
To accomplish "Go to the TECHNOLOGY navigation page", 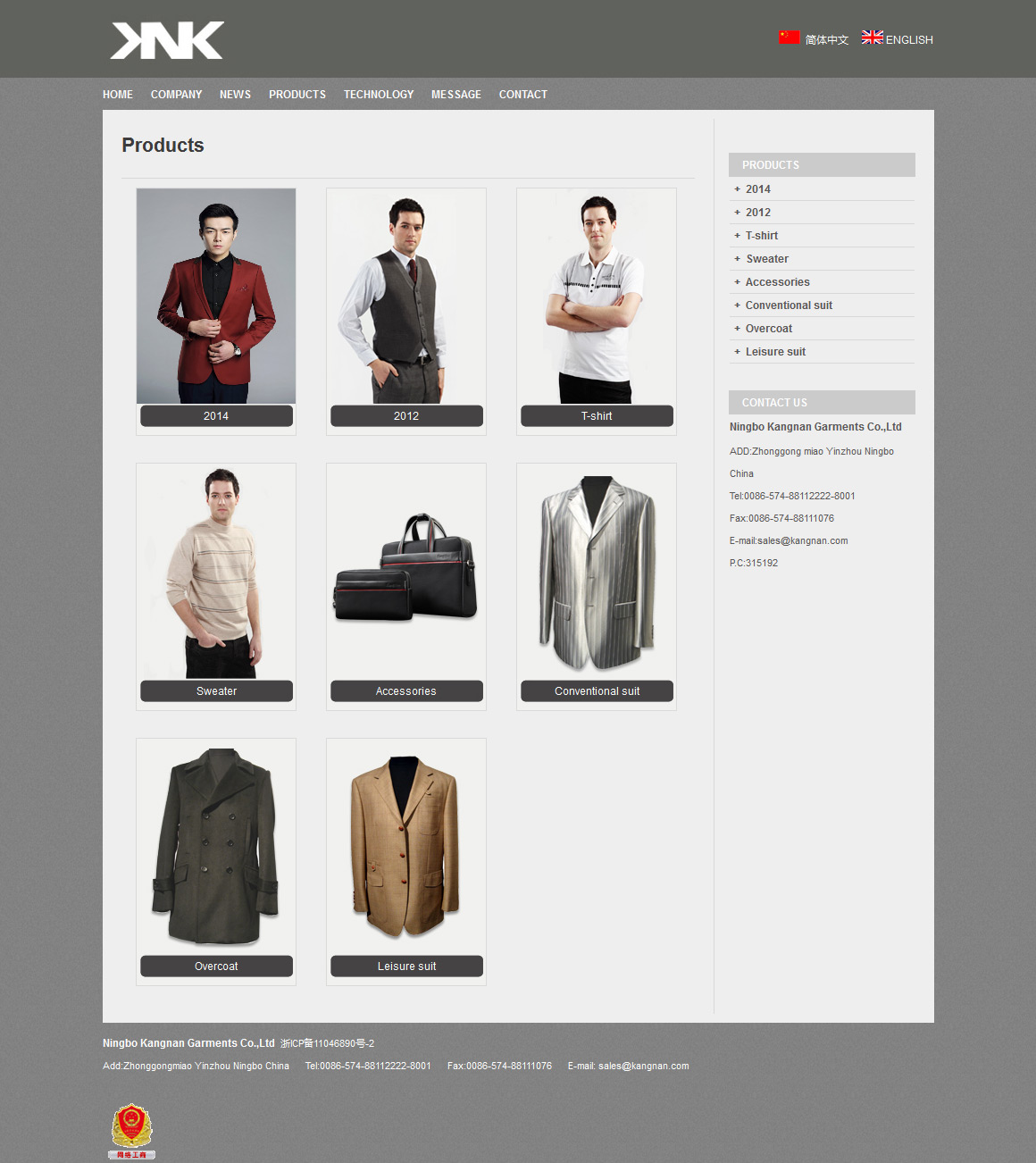I will (379, 95).
